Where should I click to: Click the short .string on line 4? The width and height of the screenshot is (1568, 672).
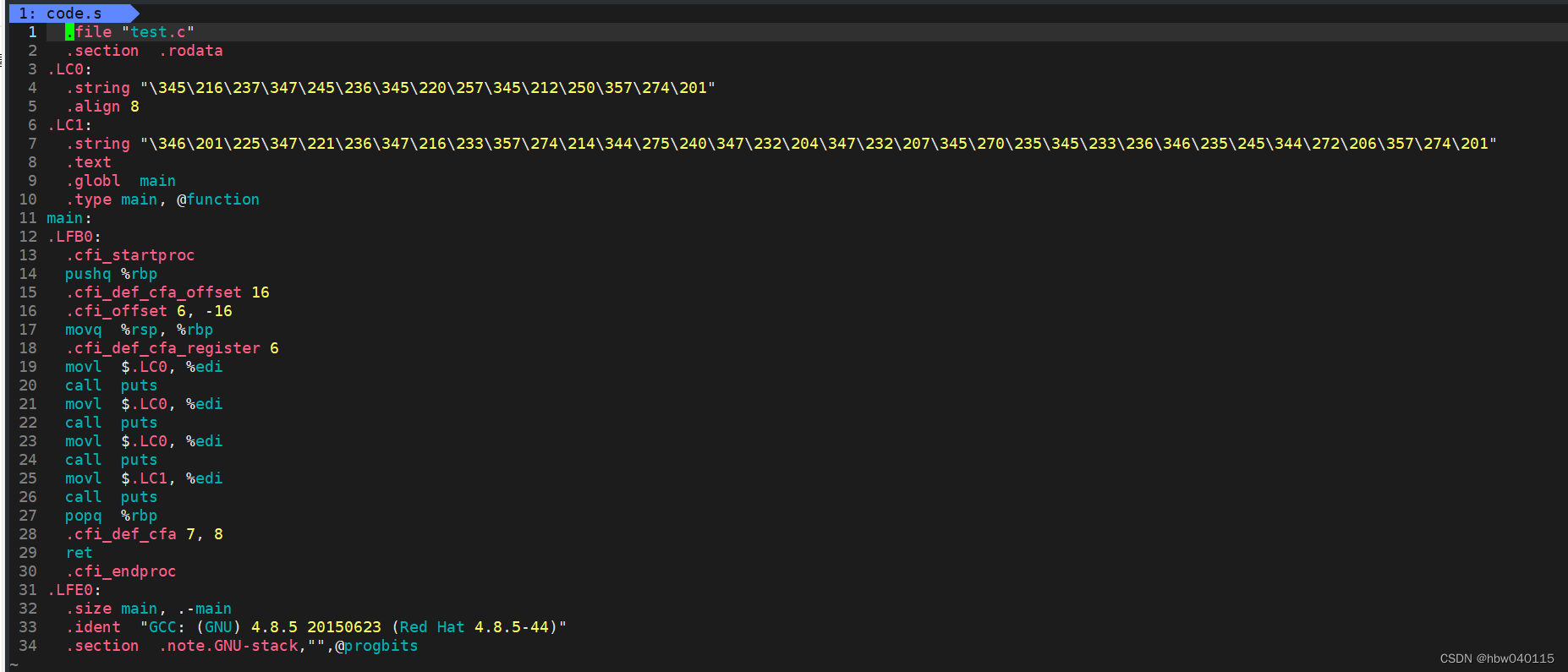(x=391, y=87)
